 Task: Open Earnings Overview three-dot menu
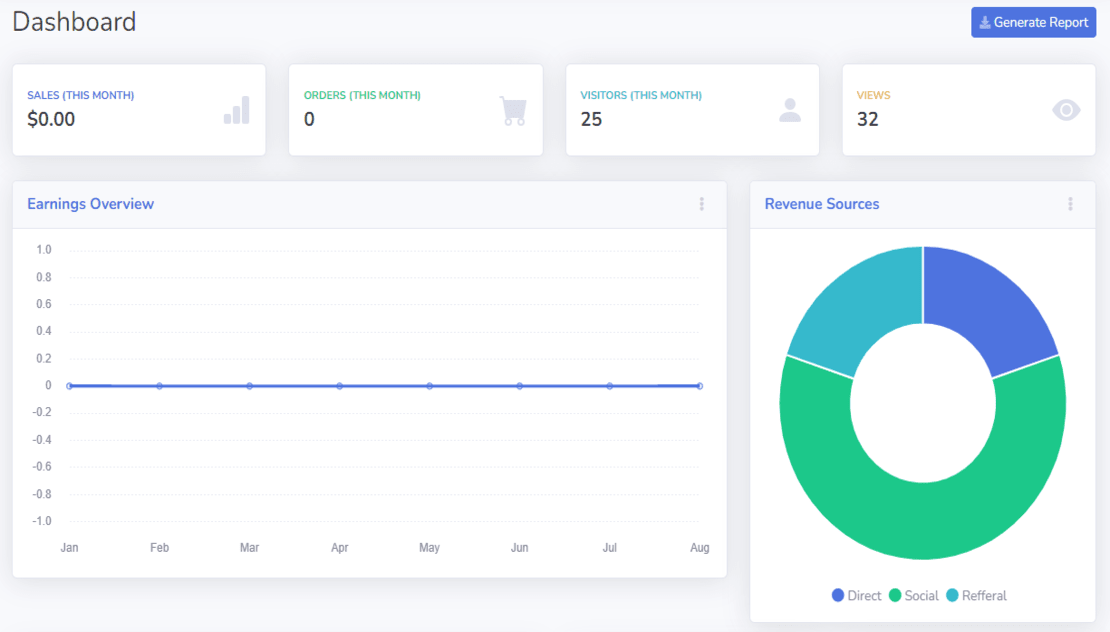coord(701,204)
